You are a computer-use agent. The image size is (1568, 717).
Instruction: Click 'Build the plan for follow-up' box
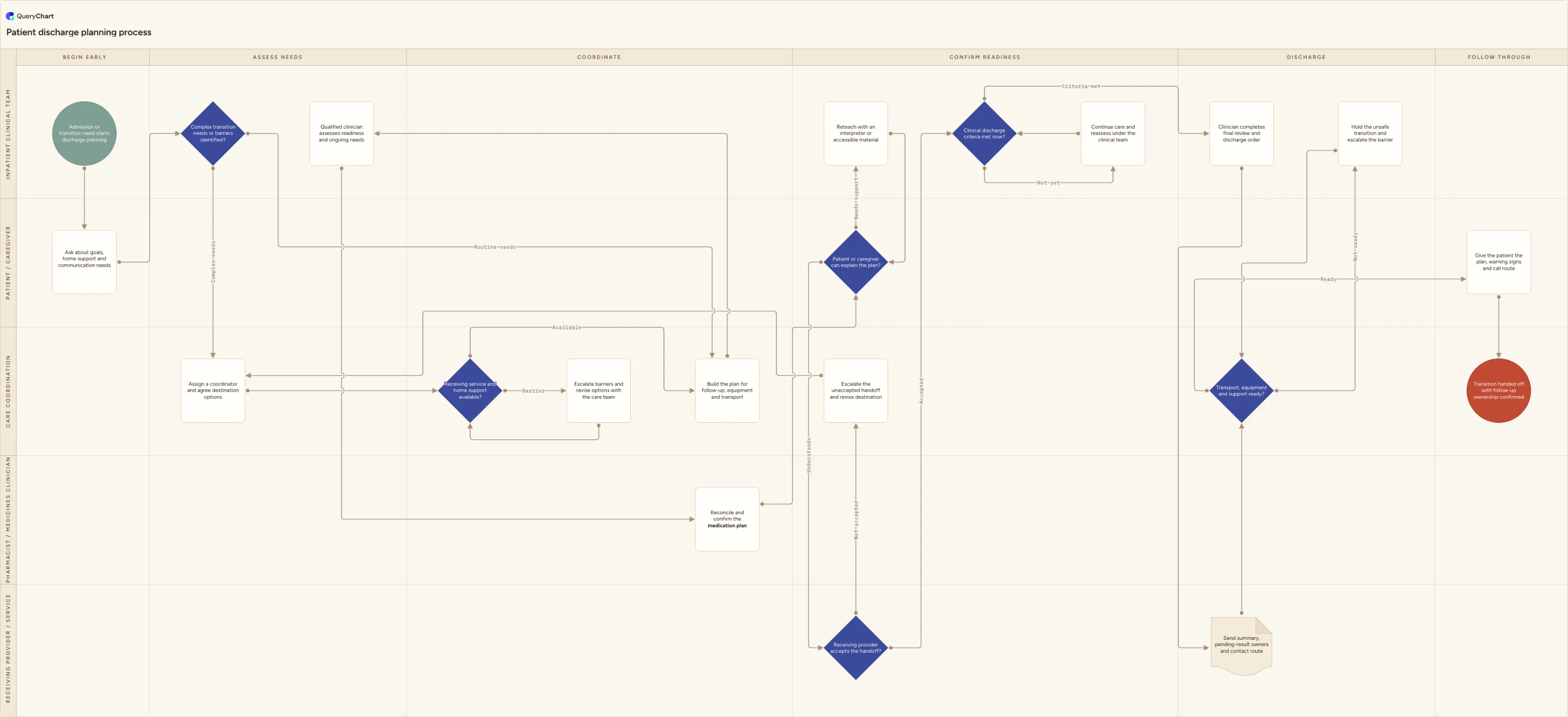point(728,390)
